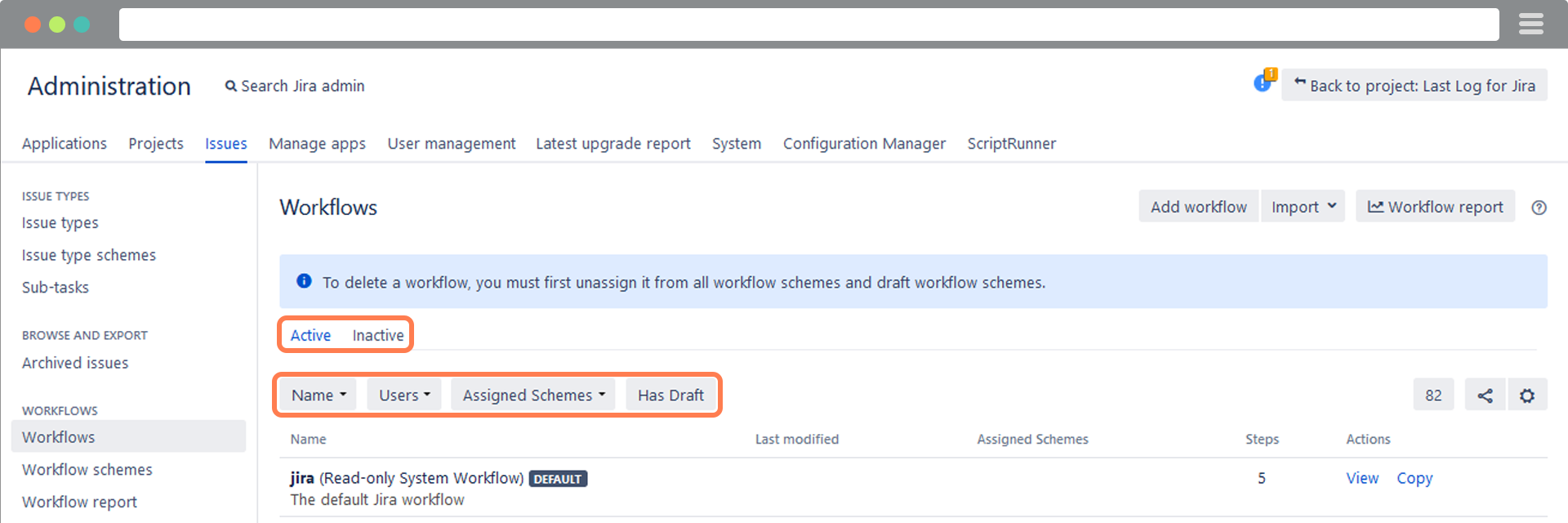
Task: Click the notification bell with orange badge
Action: click(x=1263, y=83)
